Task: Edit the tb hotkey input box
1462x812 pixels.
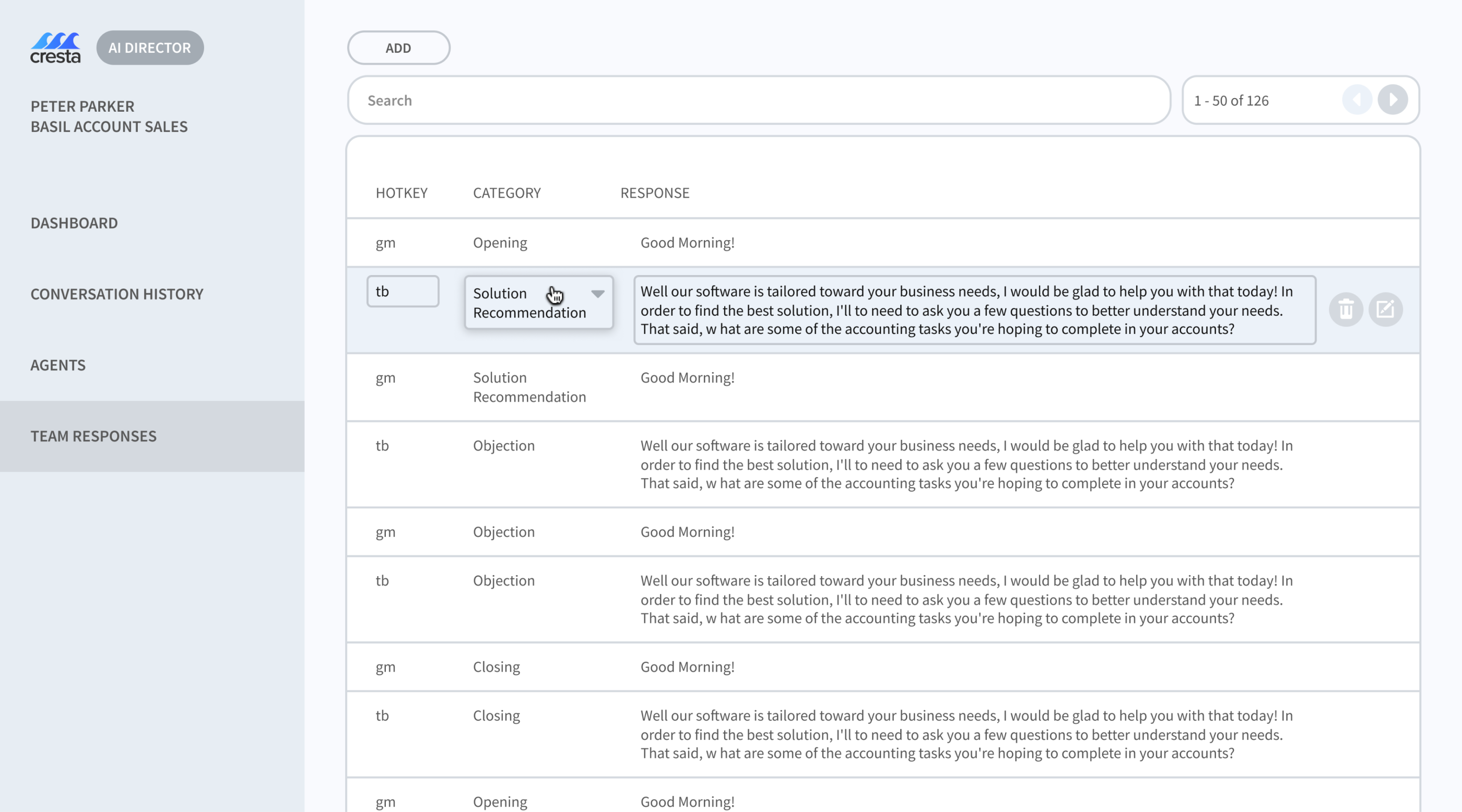Action: pos(403,292)
